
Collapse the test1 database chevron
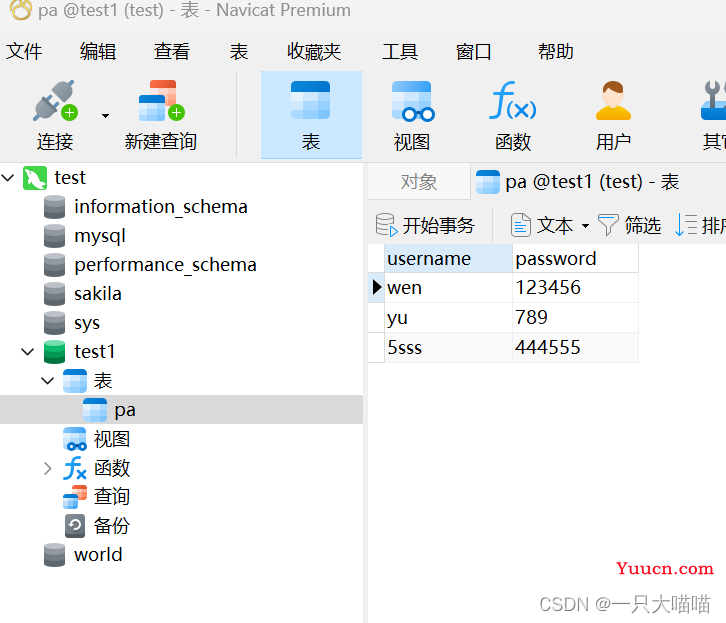(28, 352)
